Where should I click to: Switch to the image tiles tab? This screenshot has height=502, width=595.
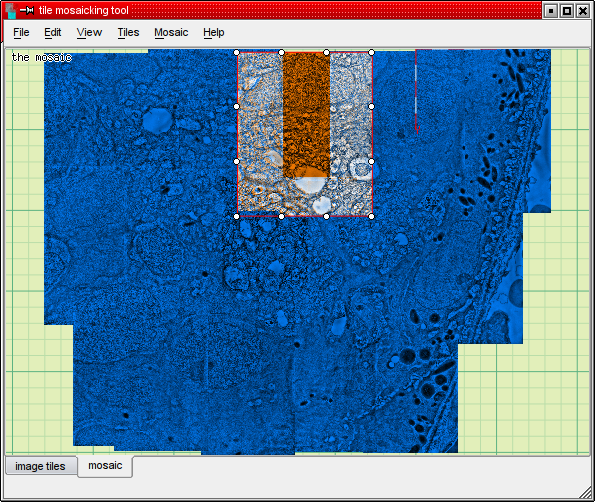pyautogui.click(x=41, y=466)
